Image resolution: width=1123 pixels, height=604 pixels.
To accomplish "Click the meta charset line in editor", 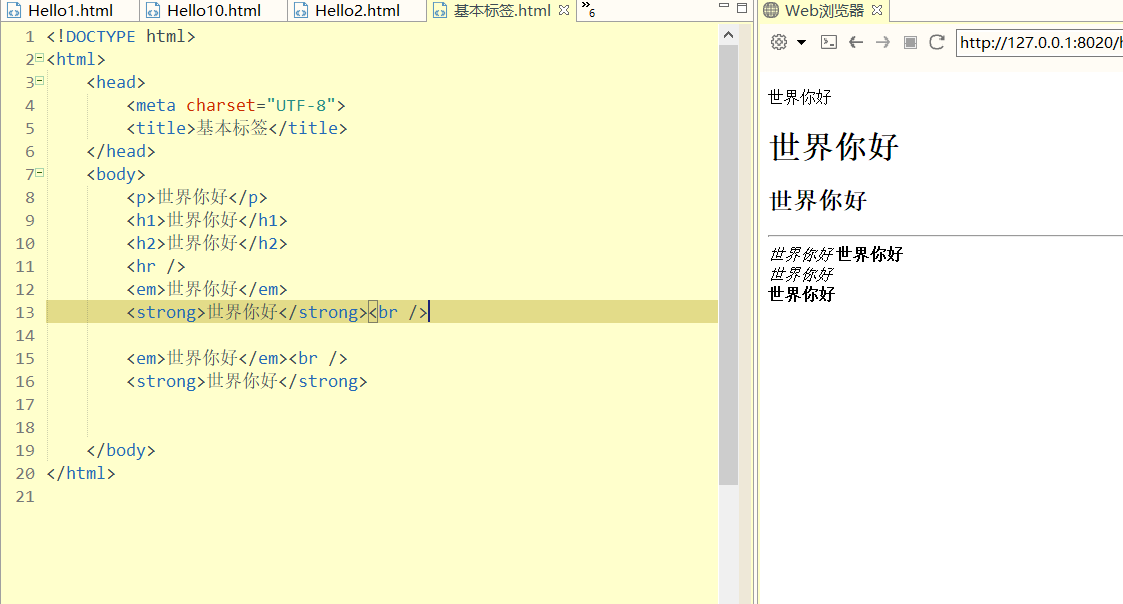I will tap(236, 105).
